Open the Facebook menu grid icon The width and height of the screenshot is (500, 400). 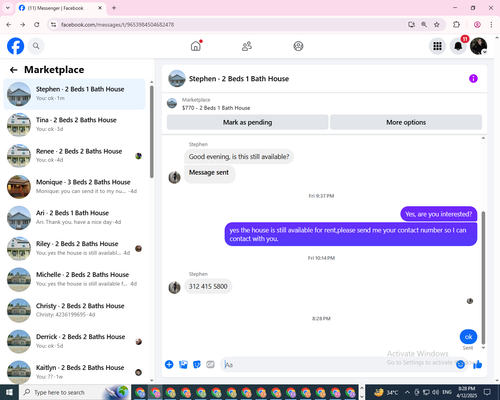[437, 46]
